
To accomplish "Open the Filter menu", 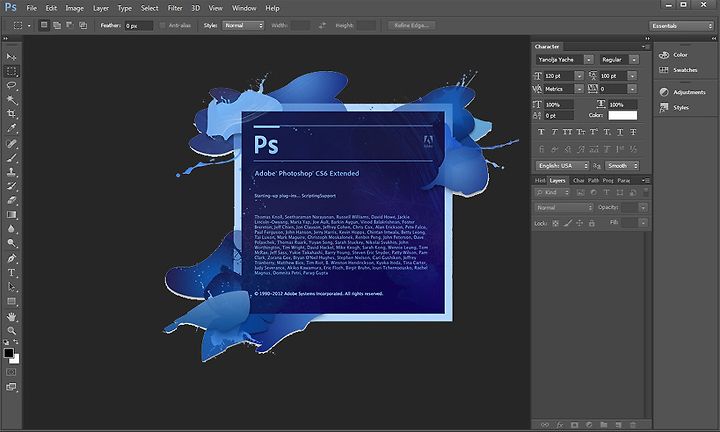I will 175,8.
